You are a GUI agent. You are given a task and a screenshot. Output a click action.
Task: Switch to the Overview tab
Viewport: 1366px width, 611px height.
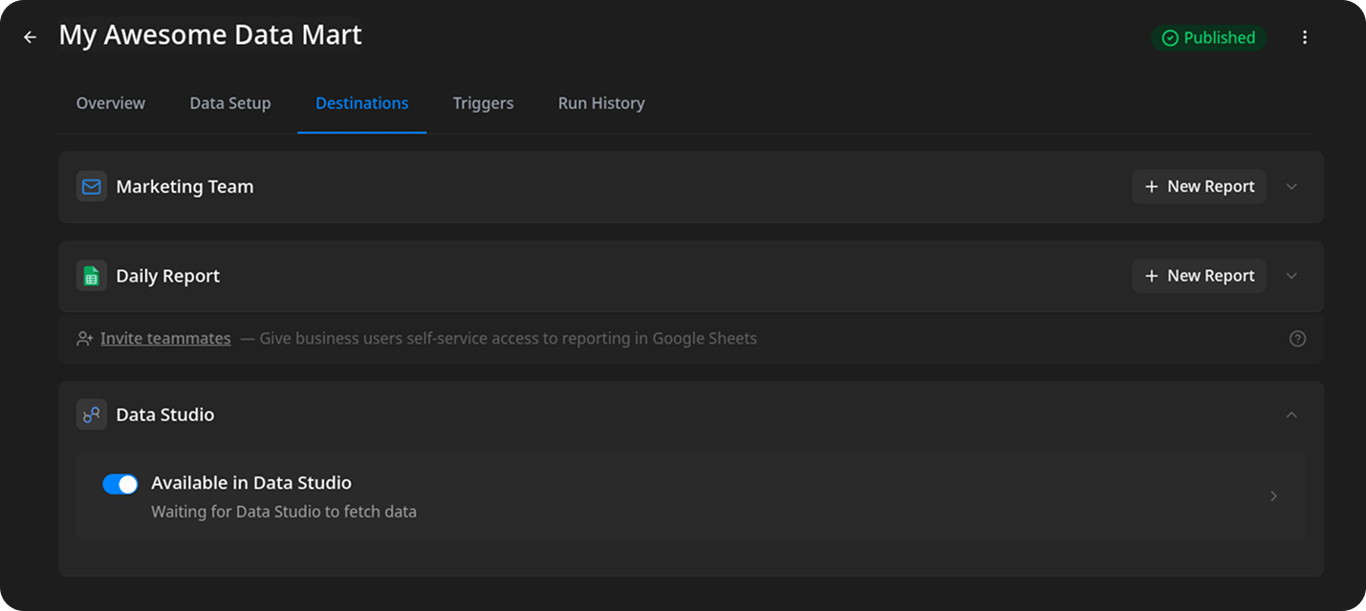pos(111,103)
